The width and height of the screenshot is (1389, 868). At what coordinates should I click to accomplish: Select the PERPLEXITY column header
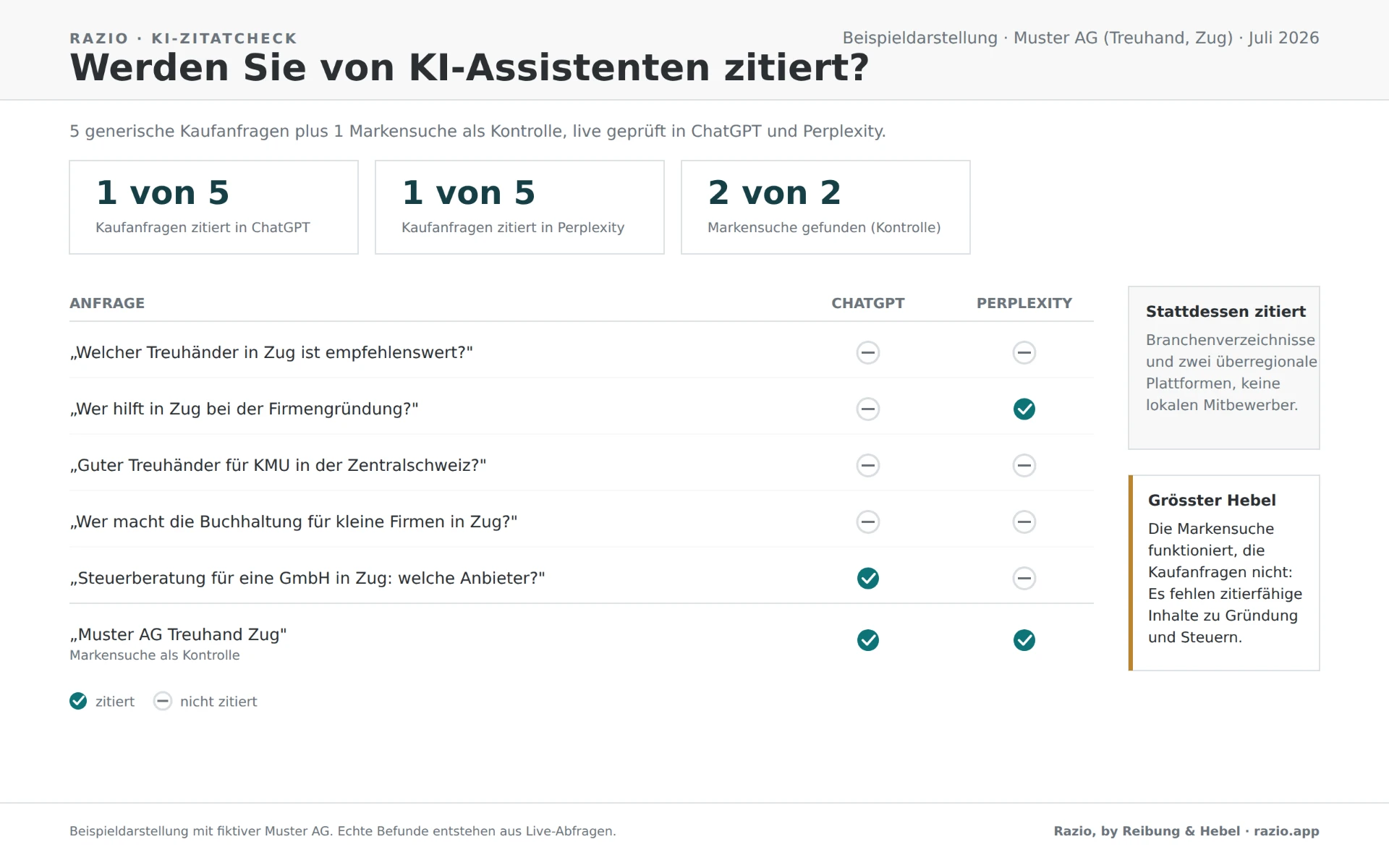(1024, 303)
